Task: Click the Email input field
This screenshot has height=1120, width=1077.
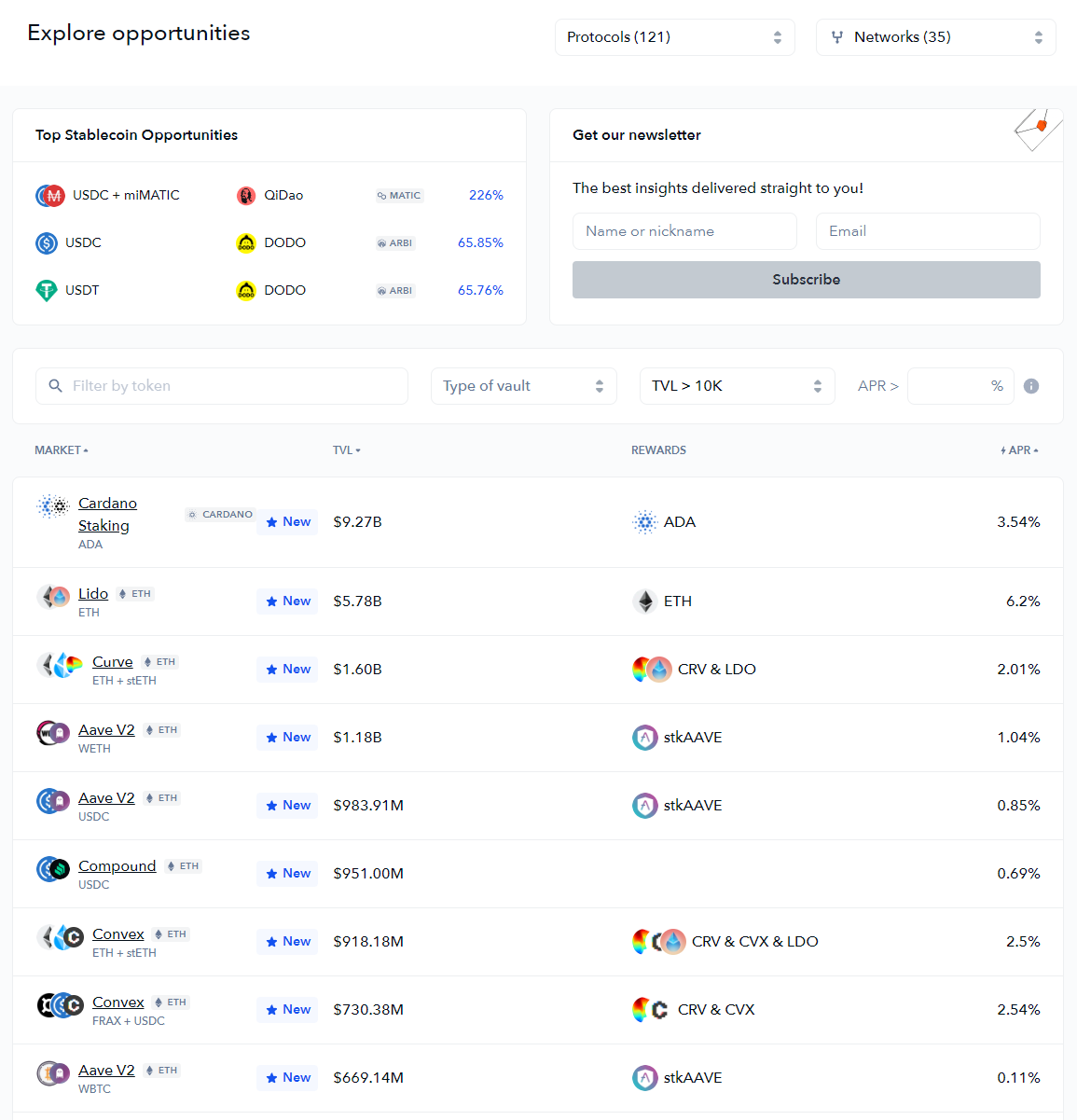Action: pyautogui.click(x=927, y=231)
